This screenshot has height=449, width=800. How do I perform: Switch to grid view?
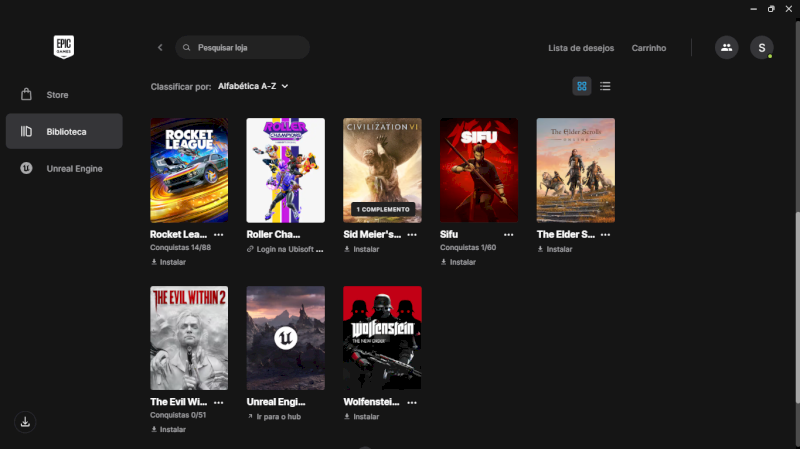(x=582, y=86)
